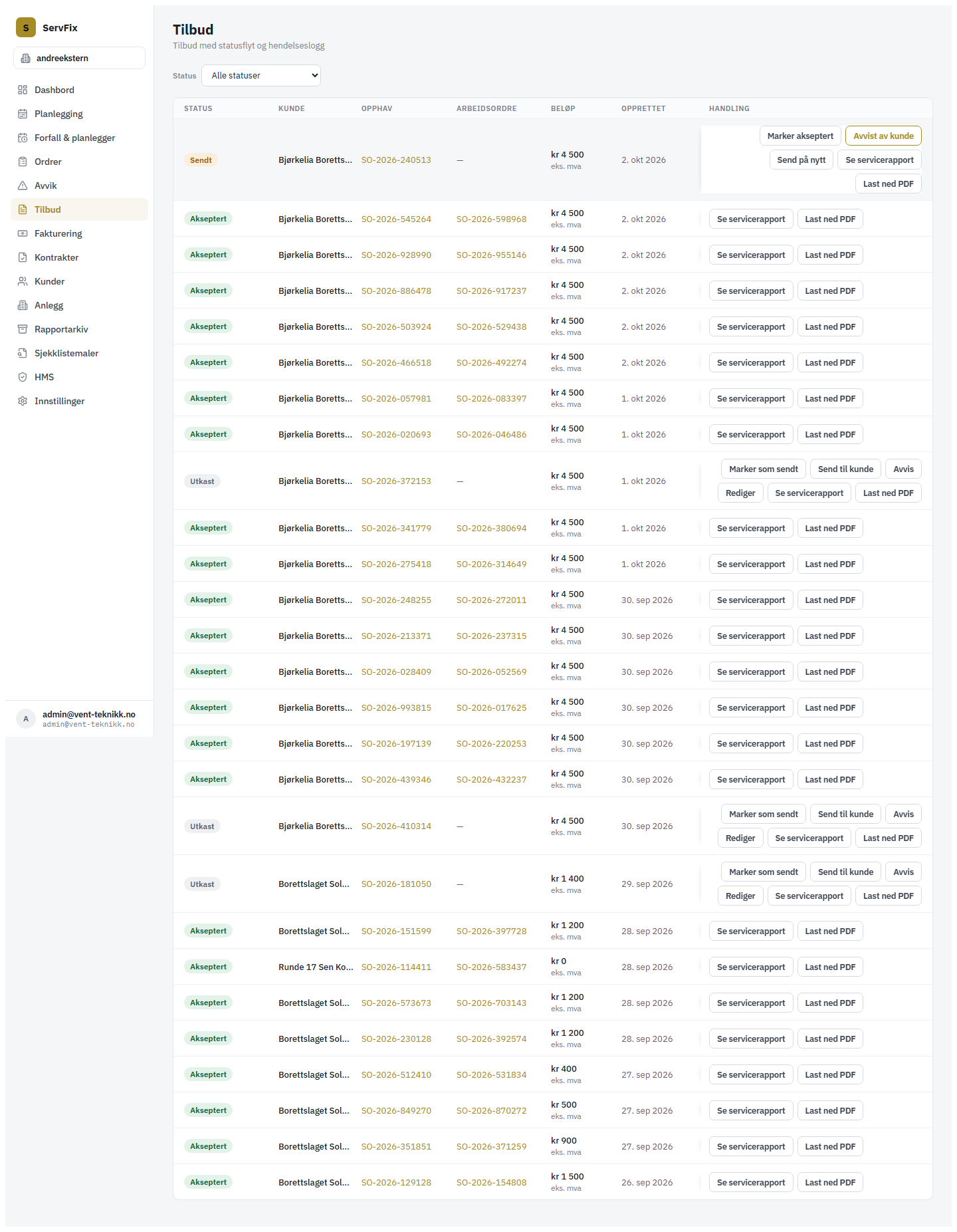Click the HMS shield icon

click(23, 377)
